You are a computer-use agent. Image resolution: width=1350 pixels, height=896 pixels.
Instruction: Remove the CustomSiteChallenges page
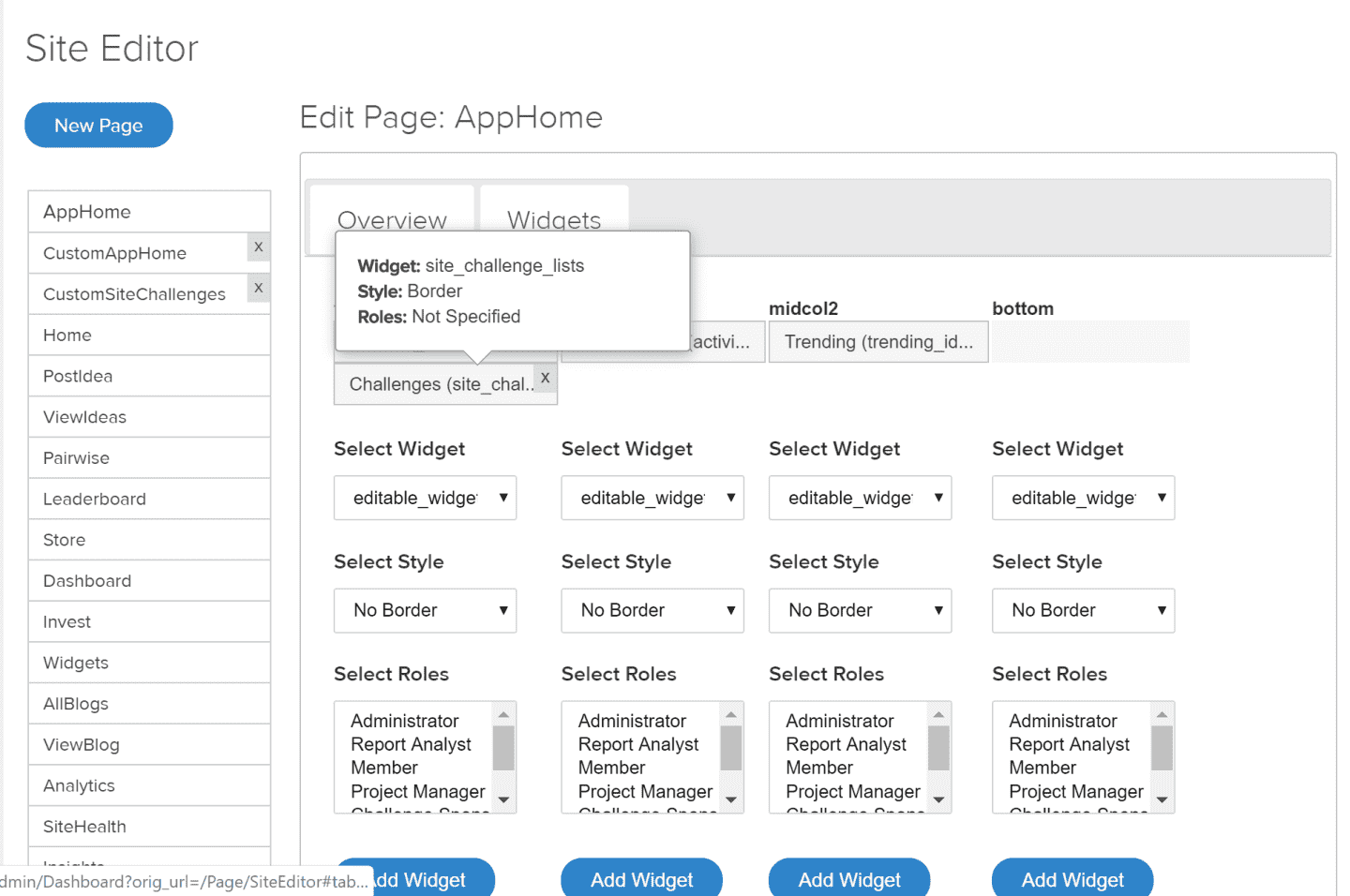coord(258,288)
